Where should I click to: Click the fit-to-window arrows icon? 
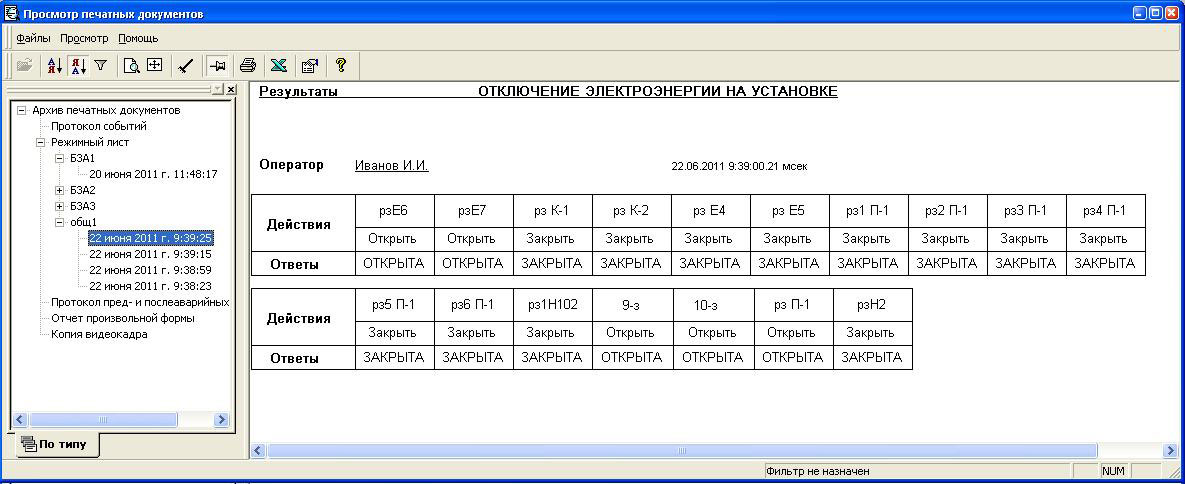point(154,66)
